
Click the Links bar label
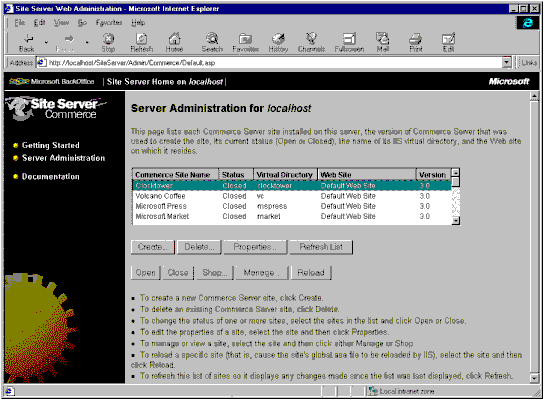pos(529,63)
